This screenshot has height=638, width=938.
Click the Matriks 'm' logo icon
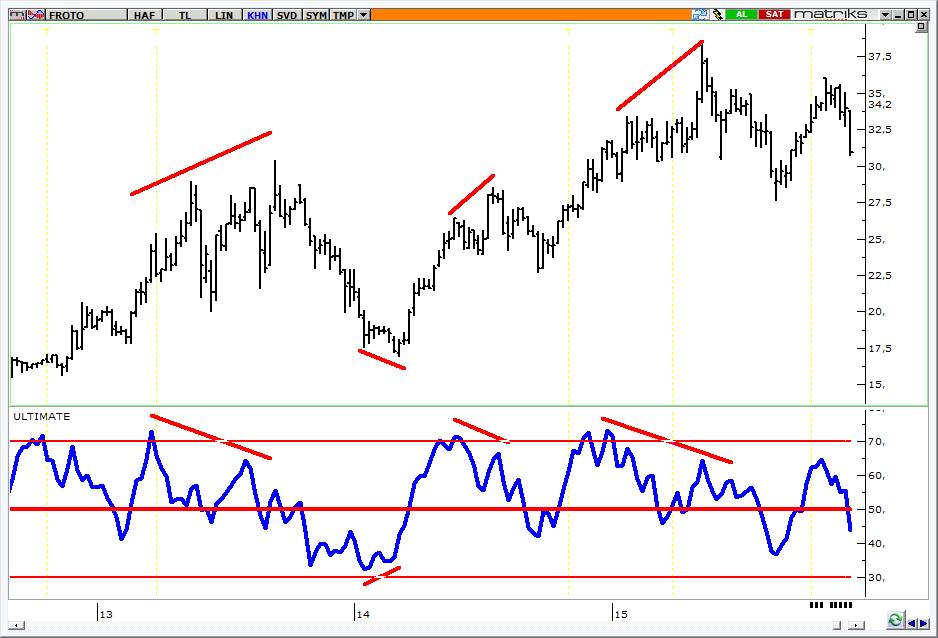coord(18,14)
